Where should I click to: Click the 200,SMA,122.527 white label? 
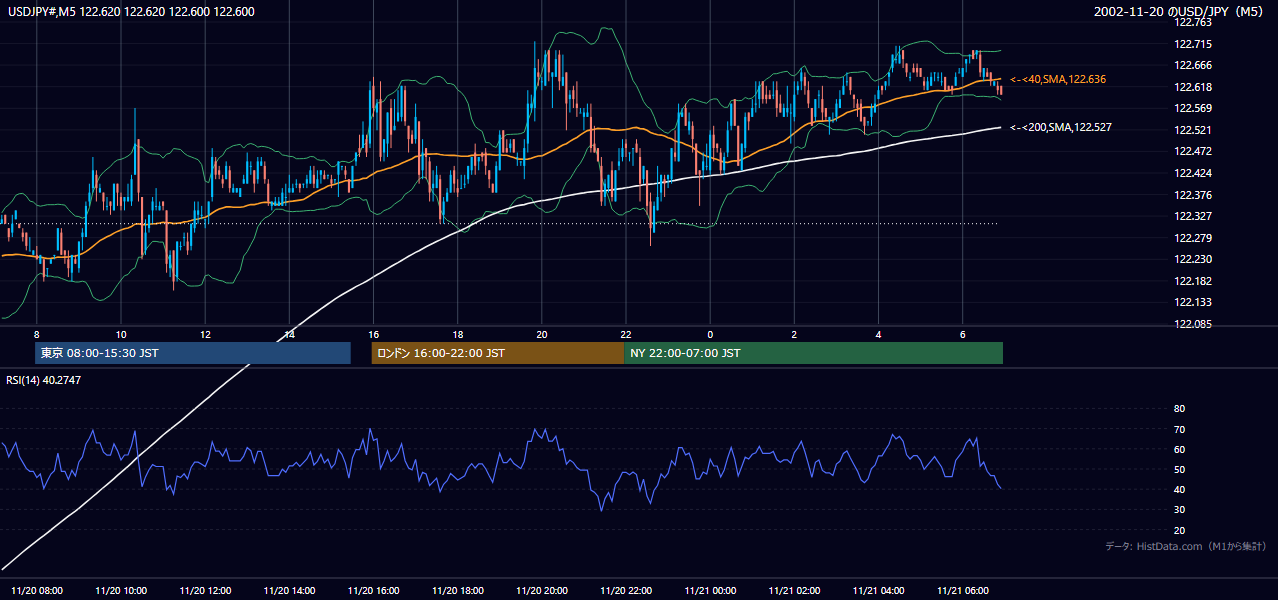[1061, 128]
